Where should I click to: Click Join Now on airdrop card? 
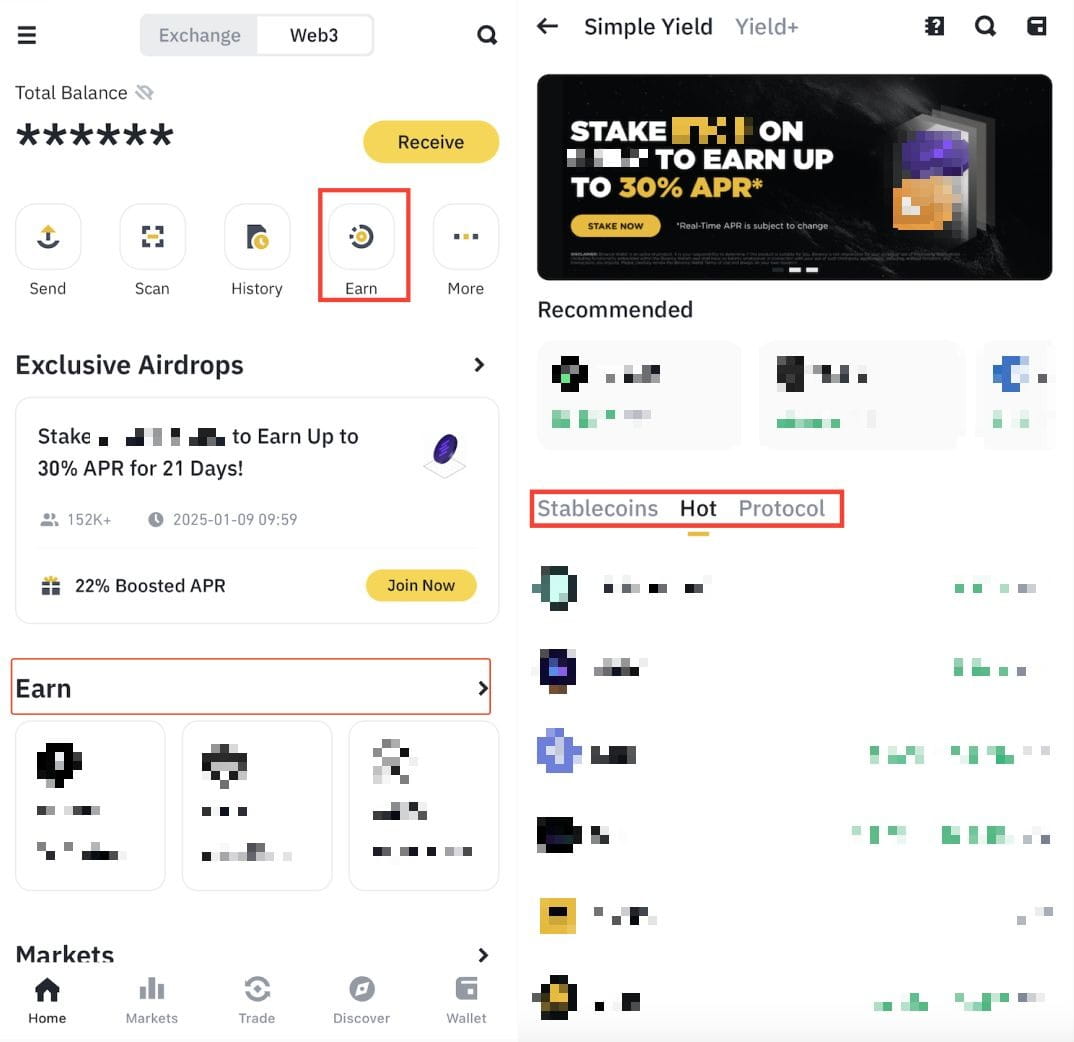[x=421, y=585]
